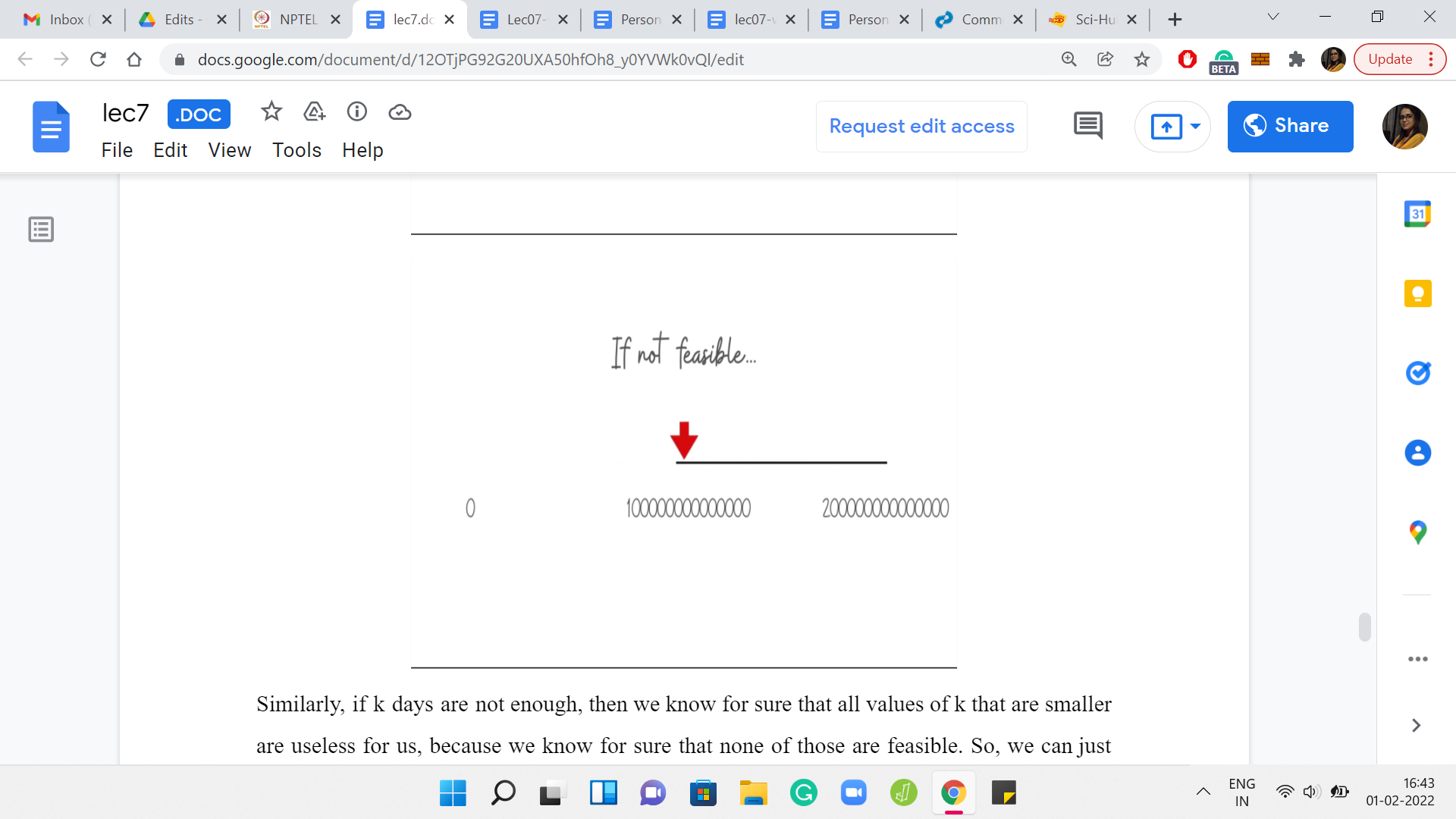This screenshot has width=1456, height=819.
Task: Open Google Calendar in side panel
Action: [1417, 214]
